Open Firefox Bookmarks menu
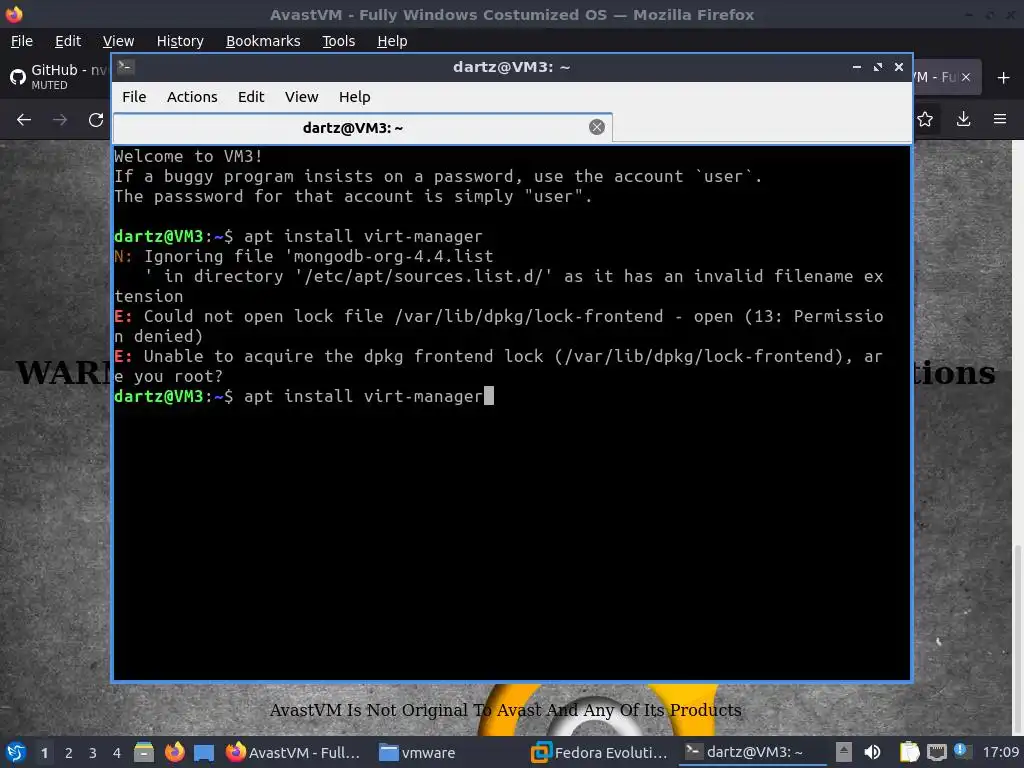The height and width of the screenshot is (768, 1024). click(x=263, y=41)
